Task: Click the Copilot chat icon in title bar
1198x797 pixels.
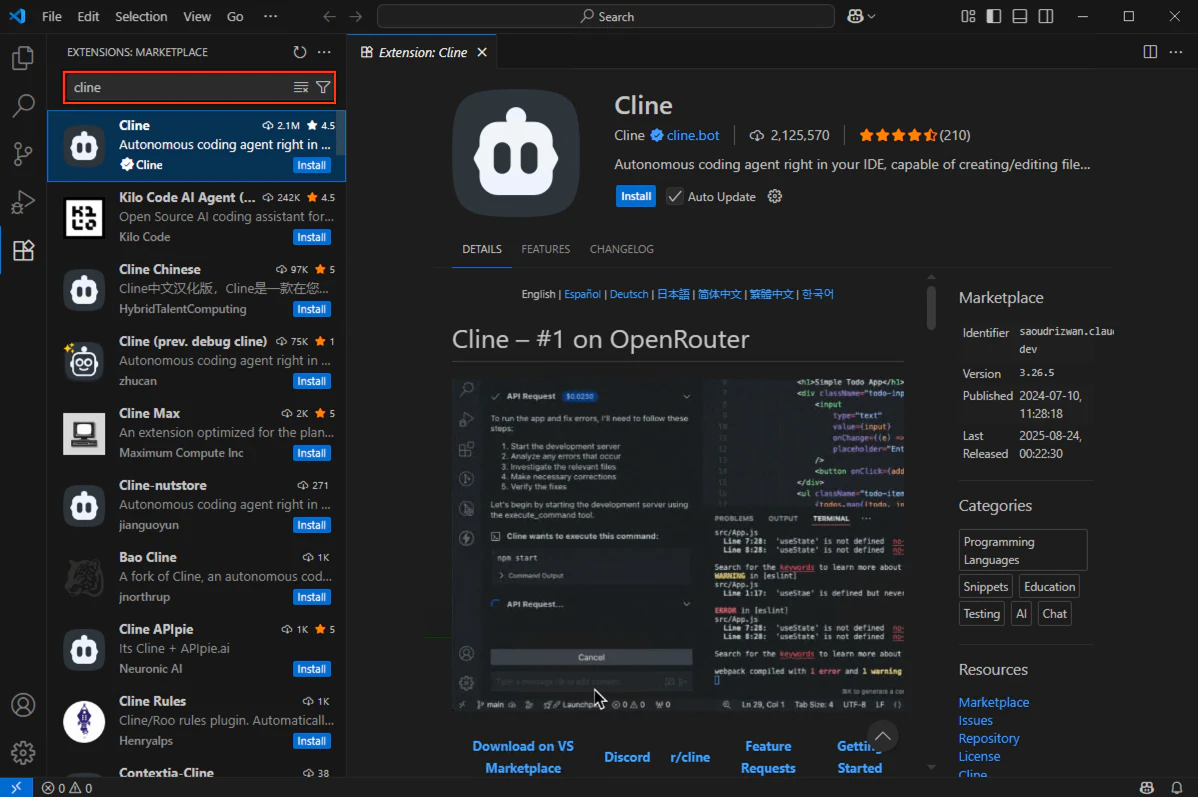Action: 855,16
